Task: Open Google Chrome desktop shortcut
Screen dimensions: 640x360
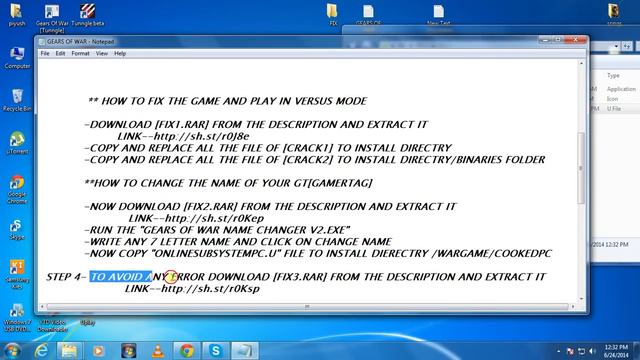Action: [x=17, y=189]
